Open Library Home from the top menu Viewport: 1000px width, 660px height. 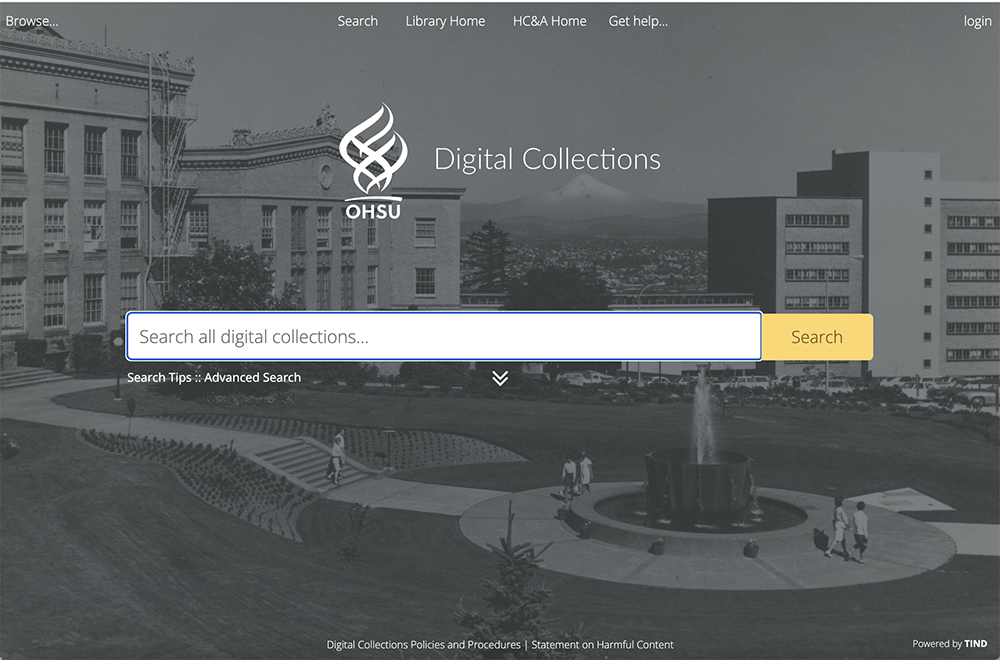click(x=445, y=20)
